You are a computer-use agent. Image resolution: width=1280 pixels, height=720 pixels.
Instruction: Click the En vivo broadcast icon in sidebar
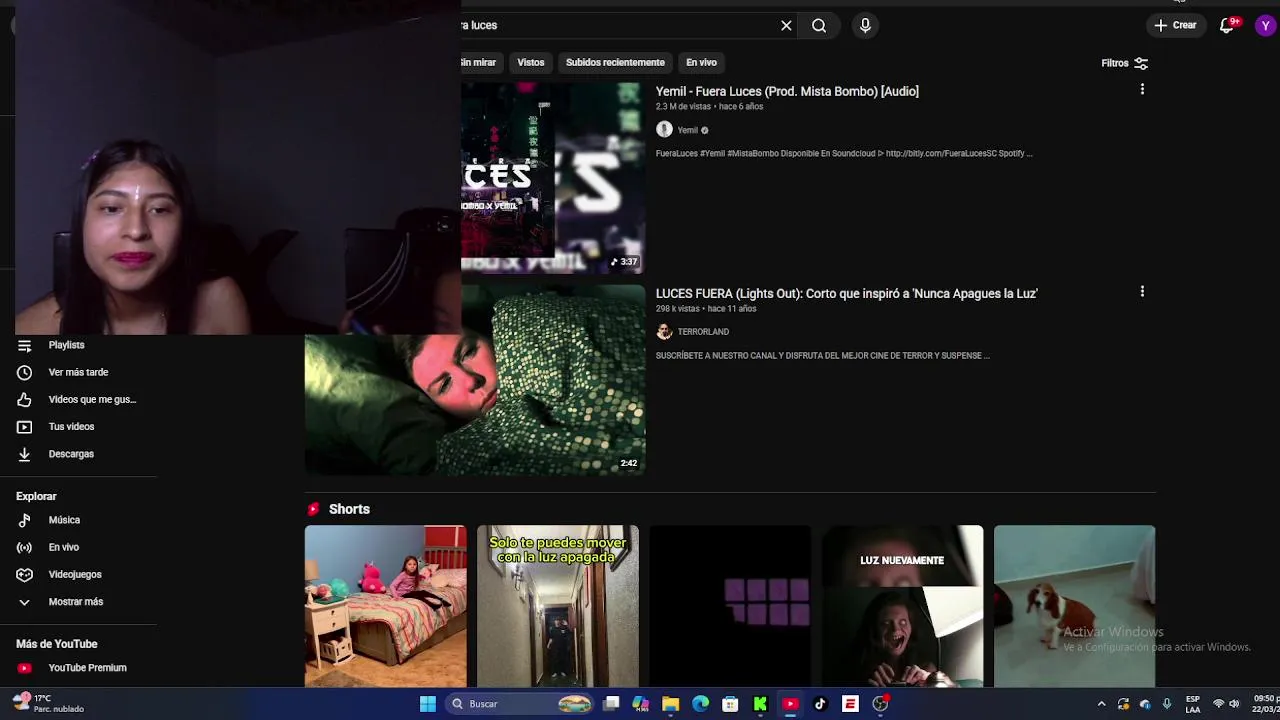(x=25, y=547)
